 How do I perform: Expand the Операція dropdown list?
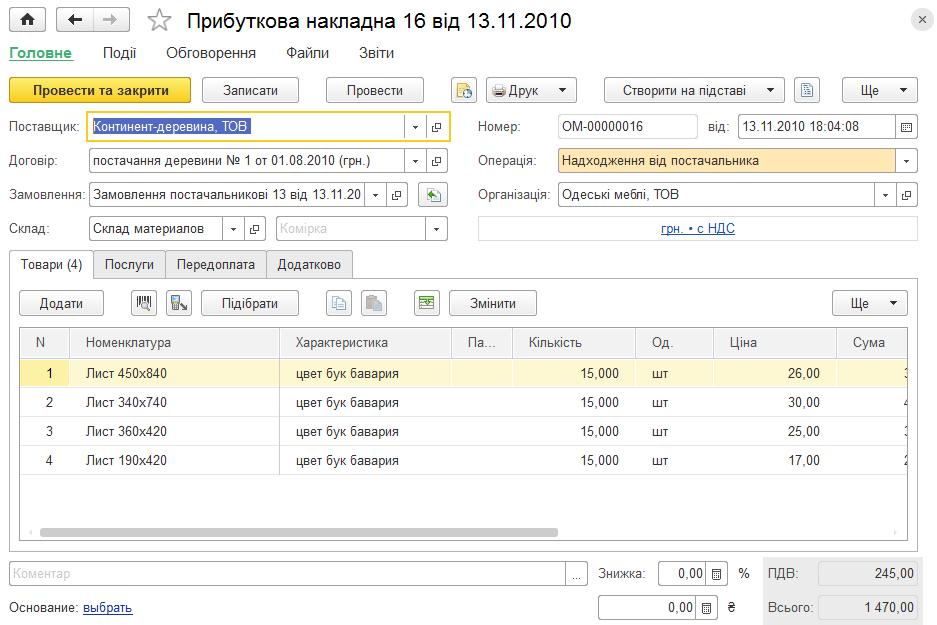coord(907,161)
